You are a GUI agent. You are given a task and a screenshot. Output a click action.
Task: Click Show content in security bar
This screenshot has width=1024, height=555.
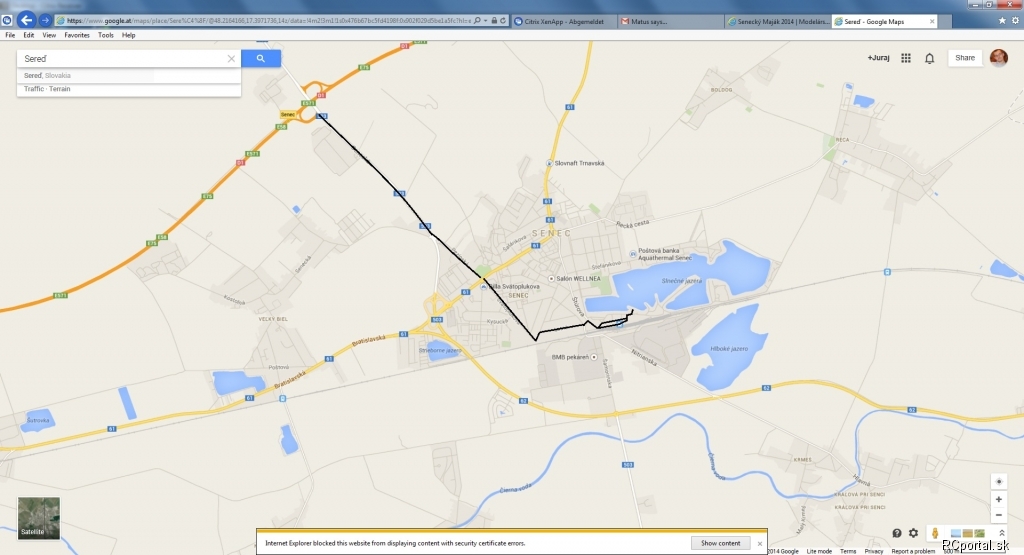[x=720, y=543]
